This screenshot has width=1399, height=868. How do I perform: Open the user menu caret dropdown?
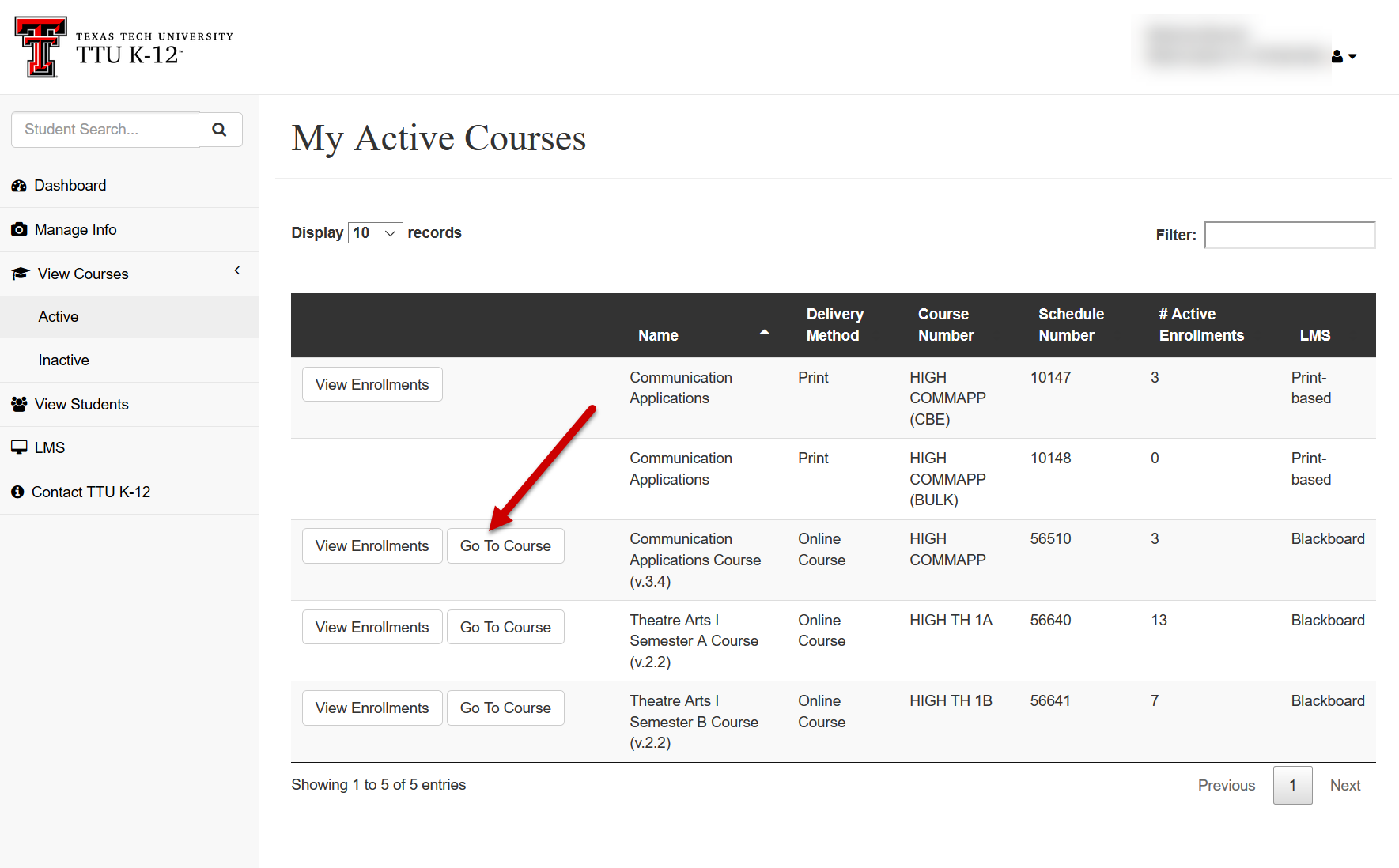click(x=1352, y=57)
